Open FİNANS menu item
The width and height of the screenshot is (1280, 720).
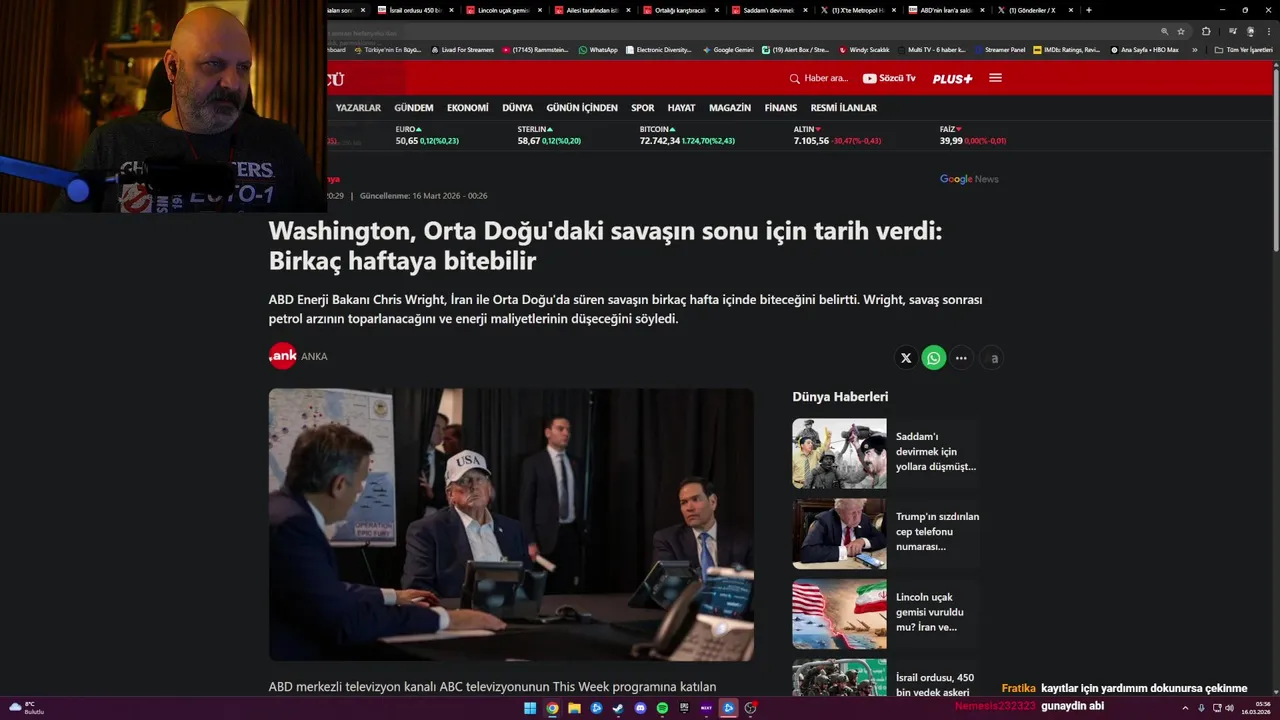(x=781, y=108)
